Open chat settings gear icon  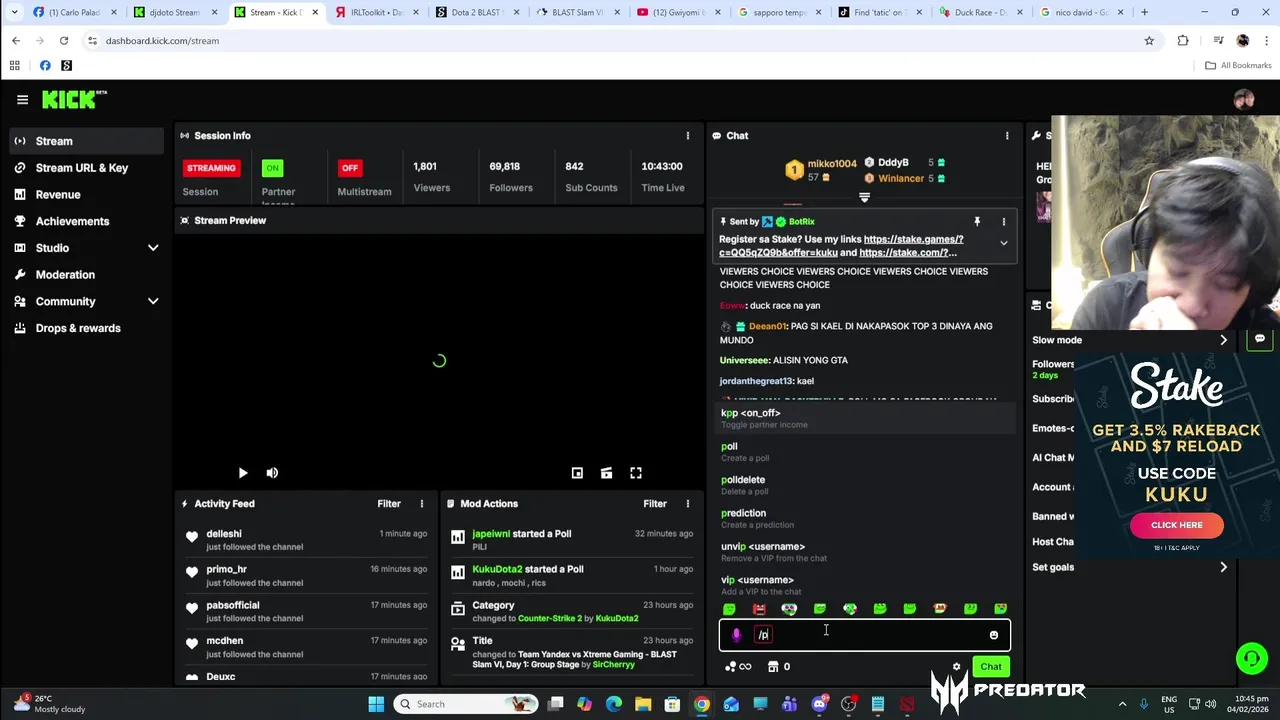[956, 667]
